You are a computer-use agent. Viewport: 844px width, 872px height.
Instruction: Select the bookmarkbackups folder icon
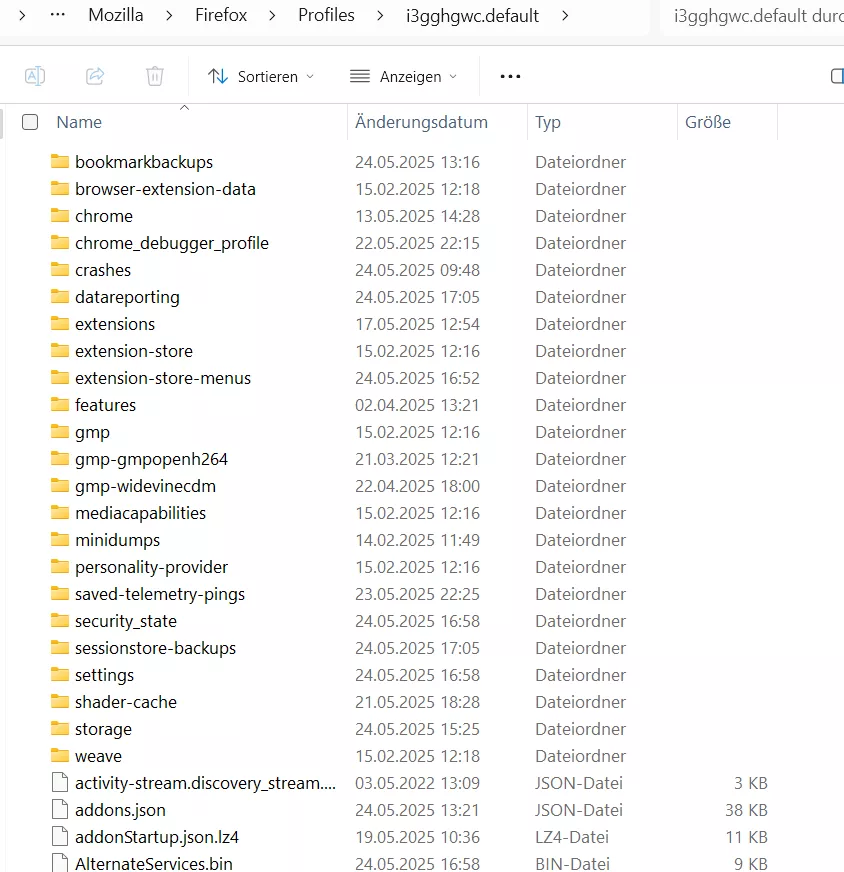59,161
